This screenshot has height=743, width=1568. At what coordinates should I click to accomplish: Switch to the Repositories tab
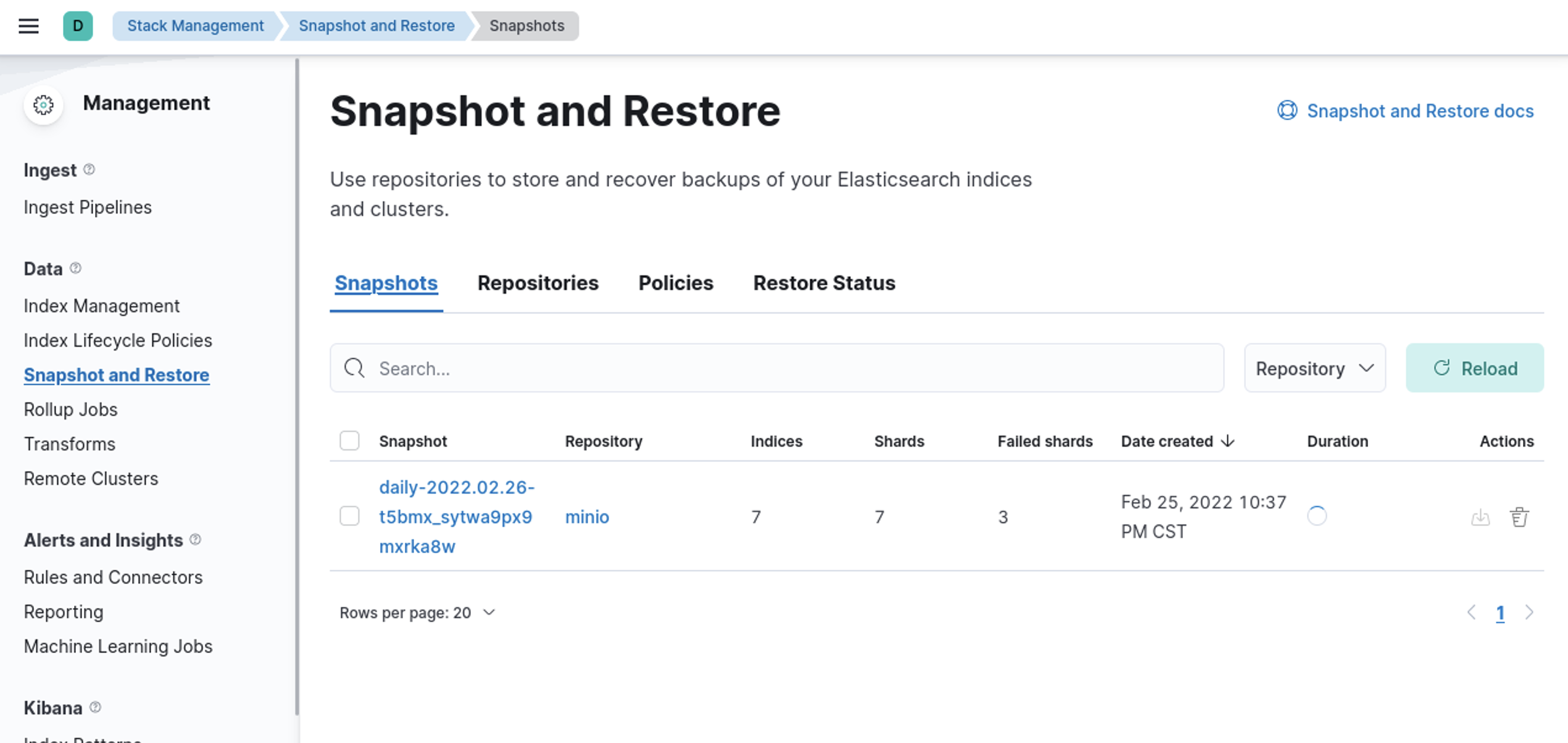[538, 283]
